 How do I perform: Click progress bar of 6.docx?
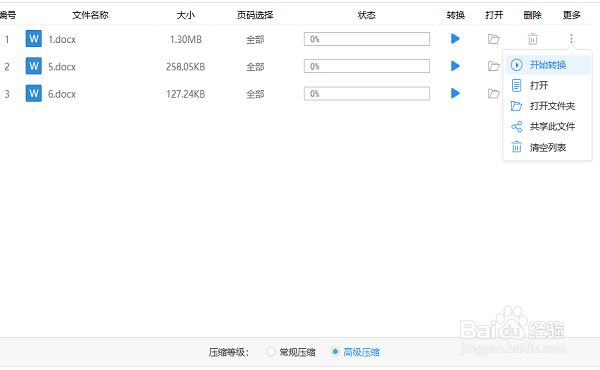coord(367,93)
